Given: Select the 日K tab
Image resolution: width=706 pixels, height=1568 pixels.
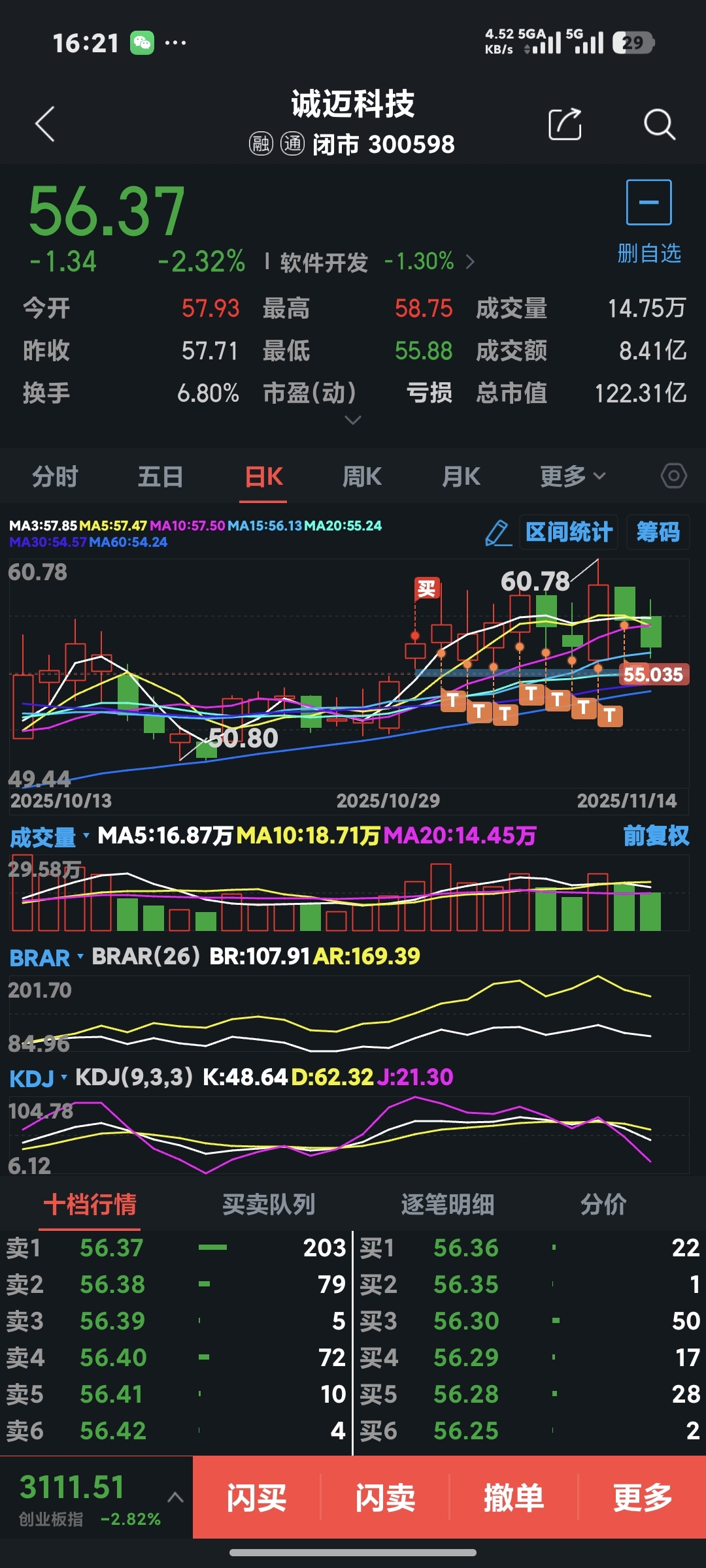Looking at the screenshot, I should tap(263, 476).
